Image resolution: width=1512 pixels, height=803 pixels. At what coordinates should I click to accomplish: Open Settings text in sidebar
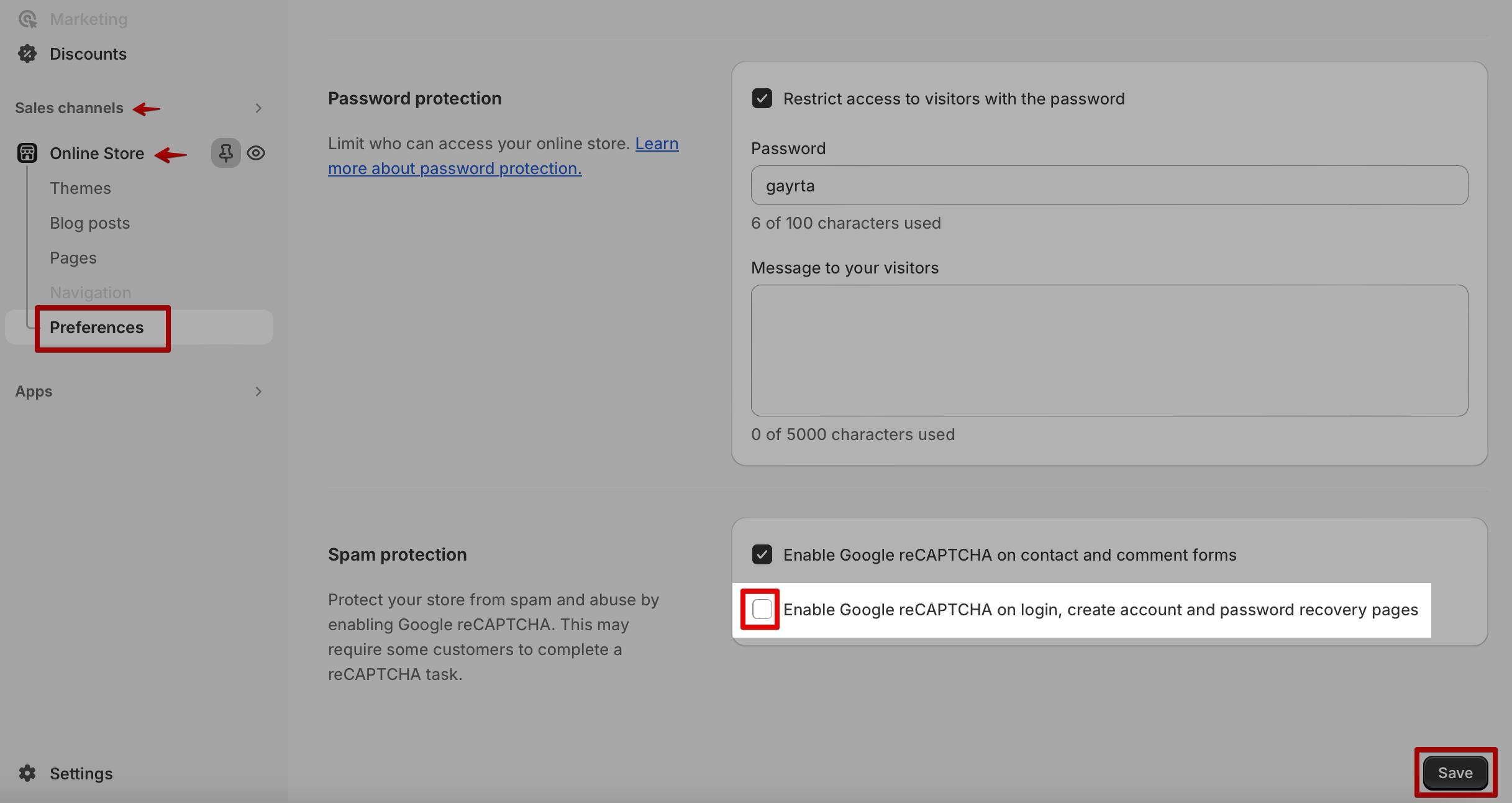tap(81, 774)
